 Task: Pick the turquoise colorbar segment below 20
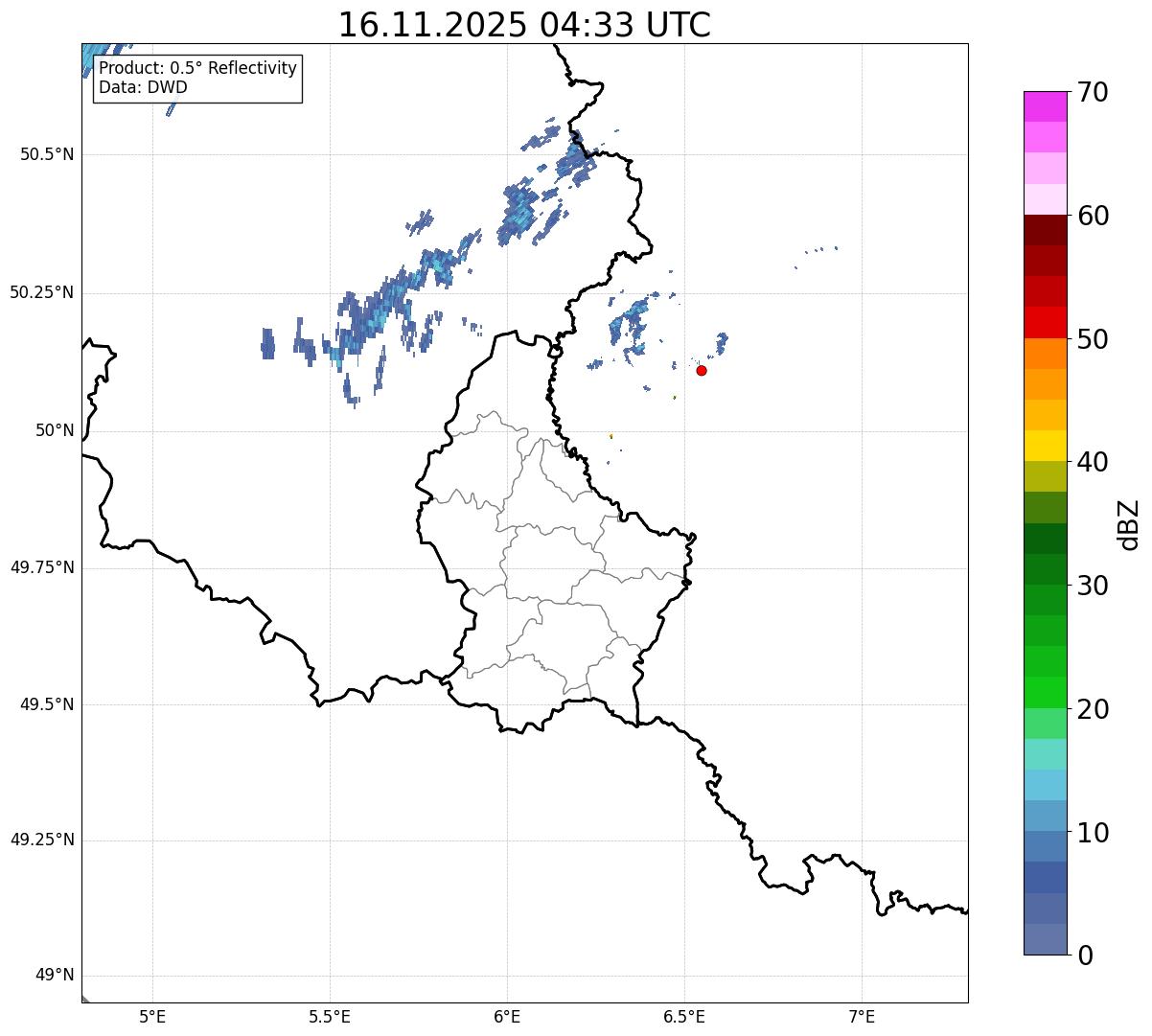click(x=1045, y=754)
